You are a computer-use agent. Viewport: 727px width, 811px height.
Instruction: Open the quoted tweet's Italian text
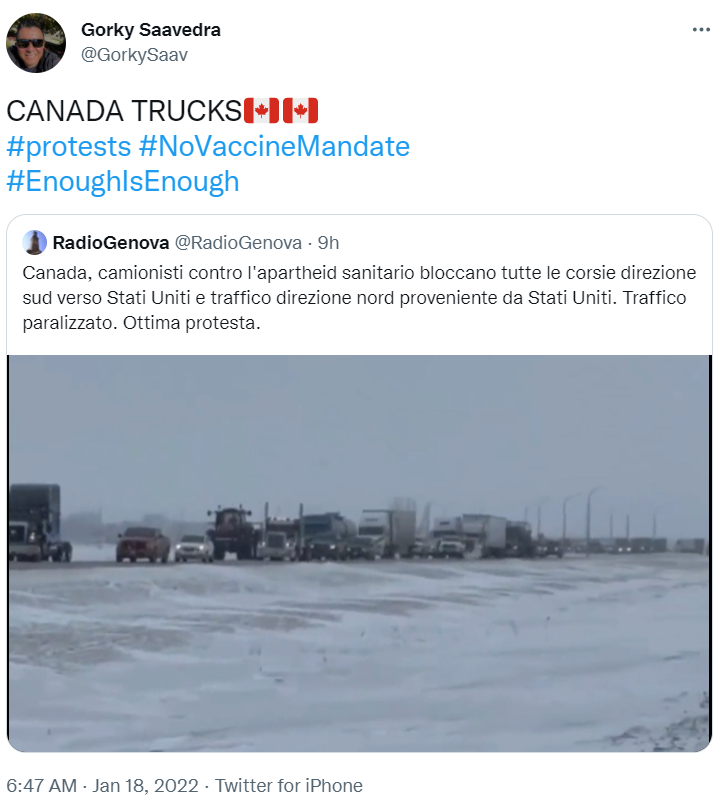point(359,298)
